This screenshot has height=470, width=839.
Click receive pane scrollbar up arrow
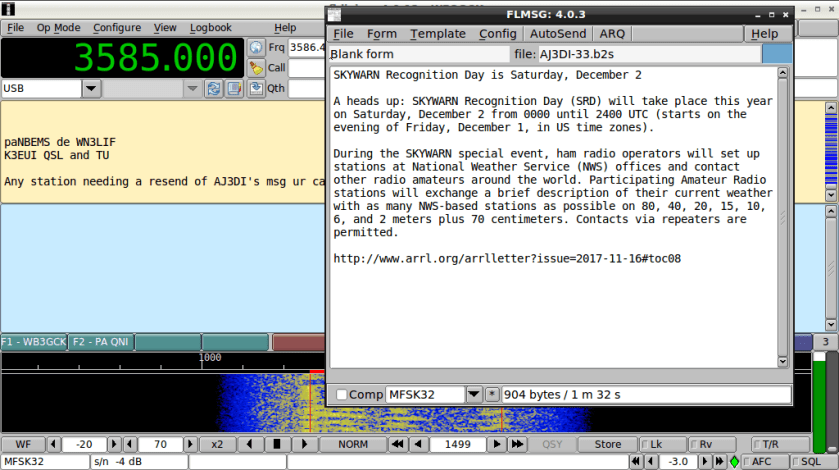[831, 108]
